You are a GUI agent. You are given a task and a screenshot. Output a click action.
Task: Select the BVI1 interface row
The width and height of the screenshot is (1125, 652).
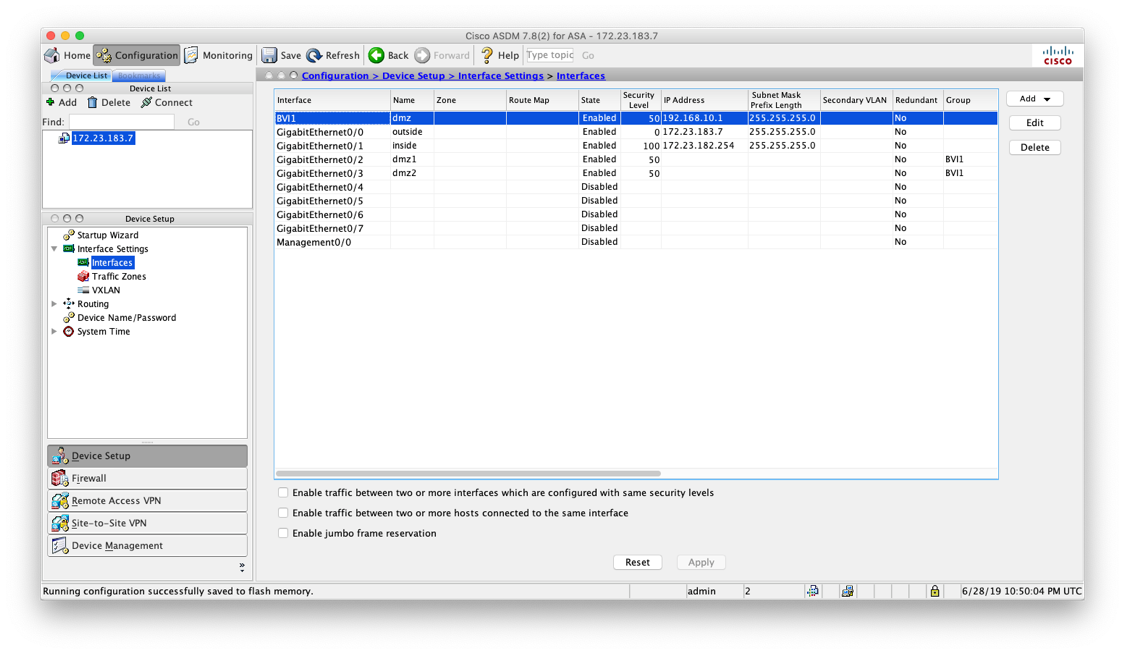pos(450,117)
